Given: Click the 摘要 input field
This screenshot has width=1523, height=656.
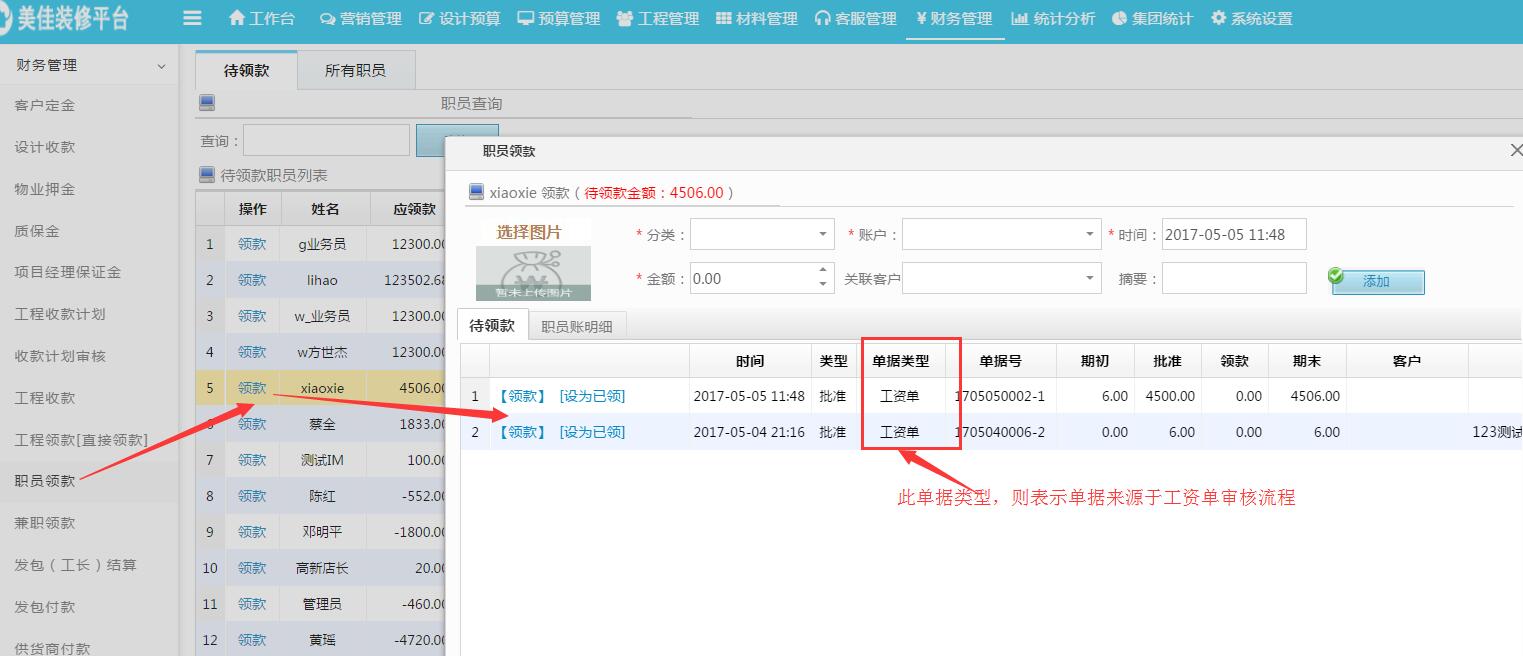Looking at the screenshot, I should coord(1234,278).
